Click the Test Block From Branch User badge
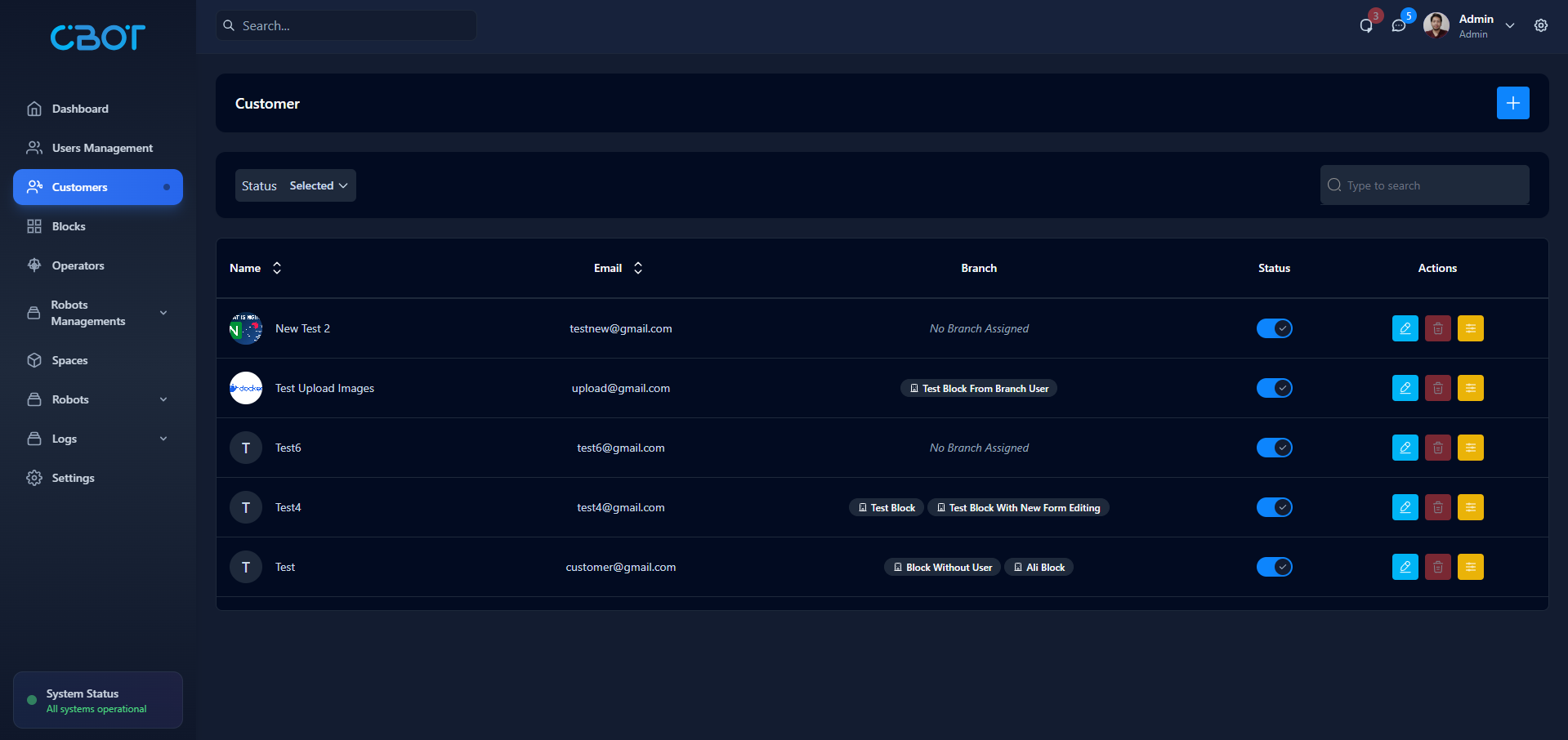The image size is (1568, 740). tap(978, 388)
